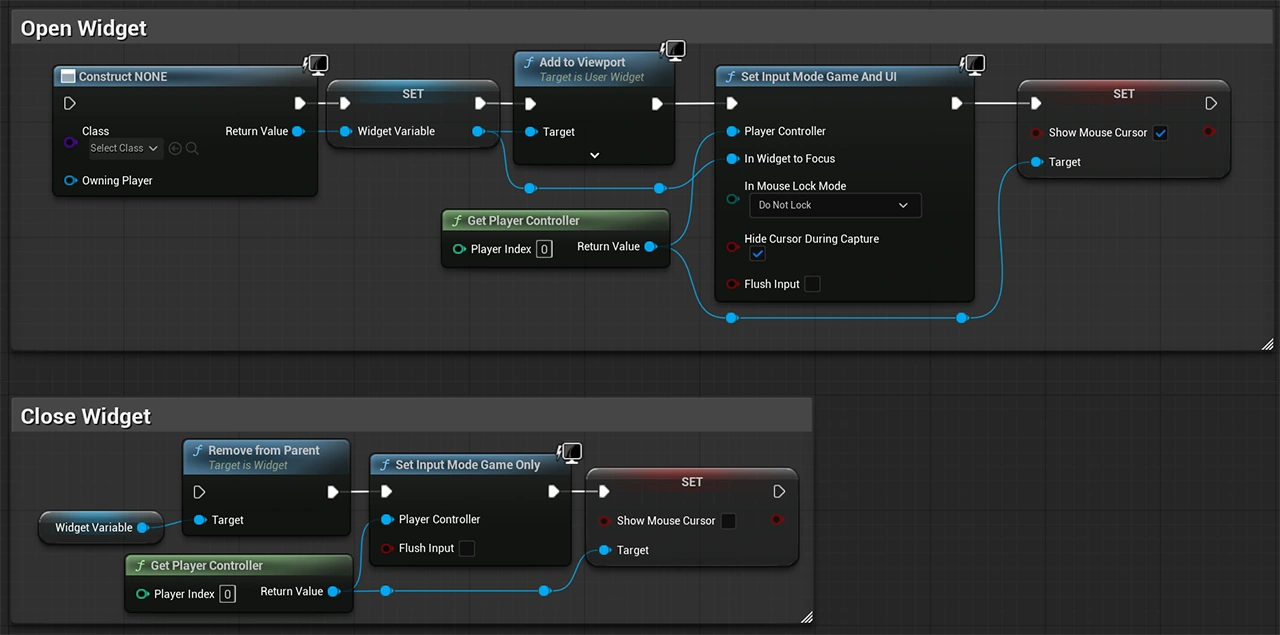1280x635 pixels.
Task: Click the Widget Variable input pin on SET node
Action: pyautogui.click(x=345, y=131)
